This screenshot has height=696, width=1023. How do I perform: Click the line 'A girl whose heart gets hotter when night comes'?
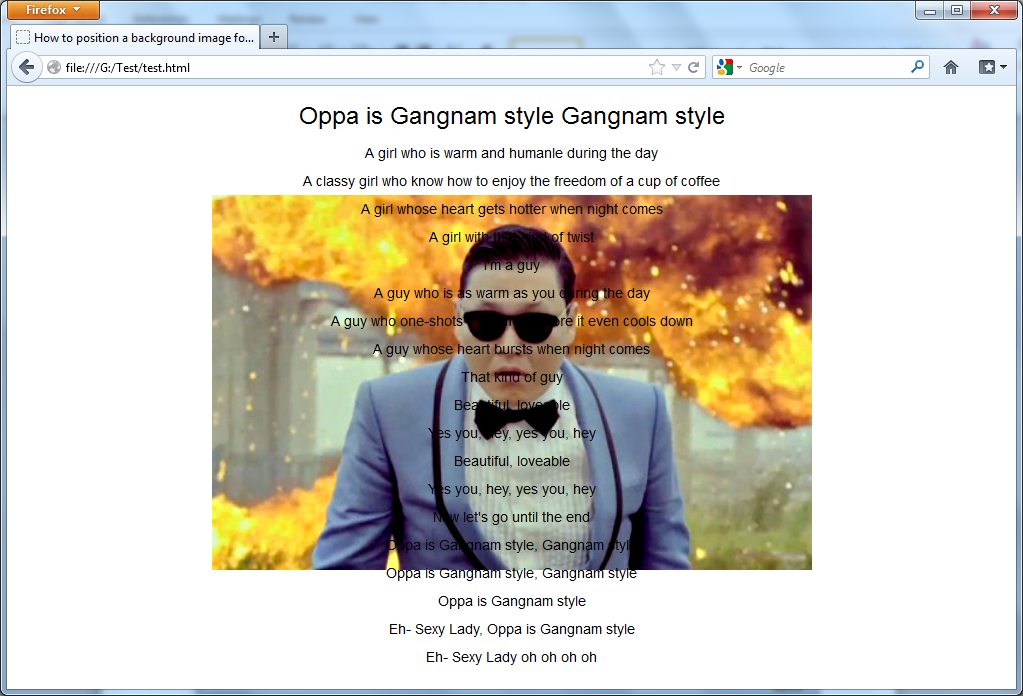pyautogui.click(x=512, y=209)
